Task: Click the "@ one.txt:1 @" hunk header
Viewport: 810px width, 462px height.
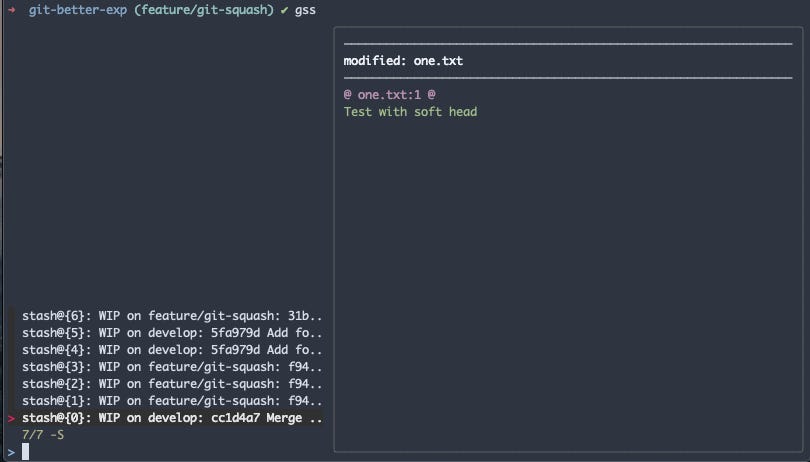Action: [x=389, y=94]
